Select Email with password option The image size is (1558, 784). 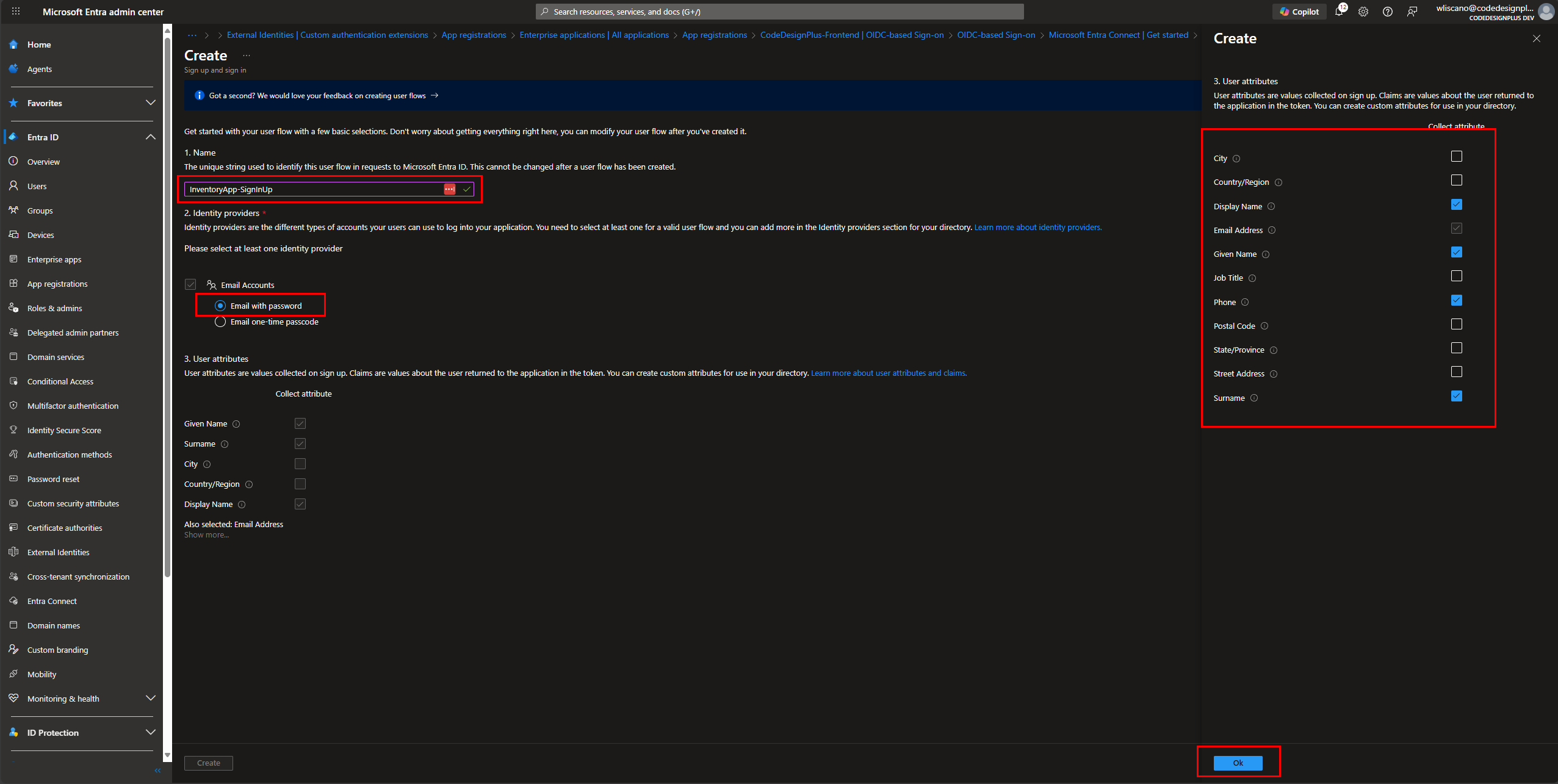(220, 306)
